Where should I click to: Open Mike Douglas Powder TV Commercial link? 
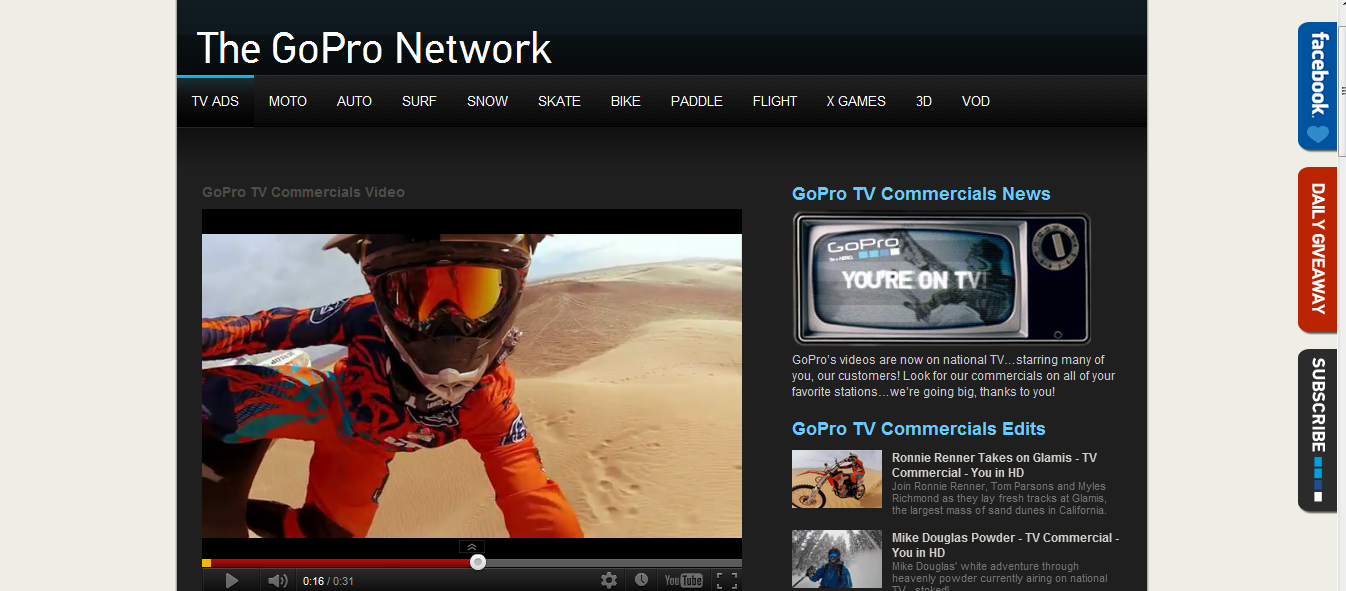(1005, 545)
